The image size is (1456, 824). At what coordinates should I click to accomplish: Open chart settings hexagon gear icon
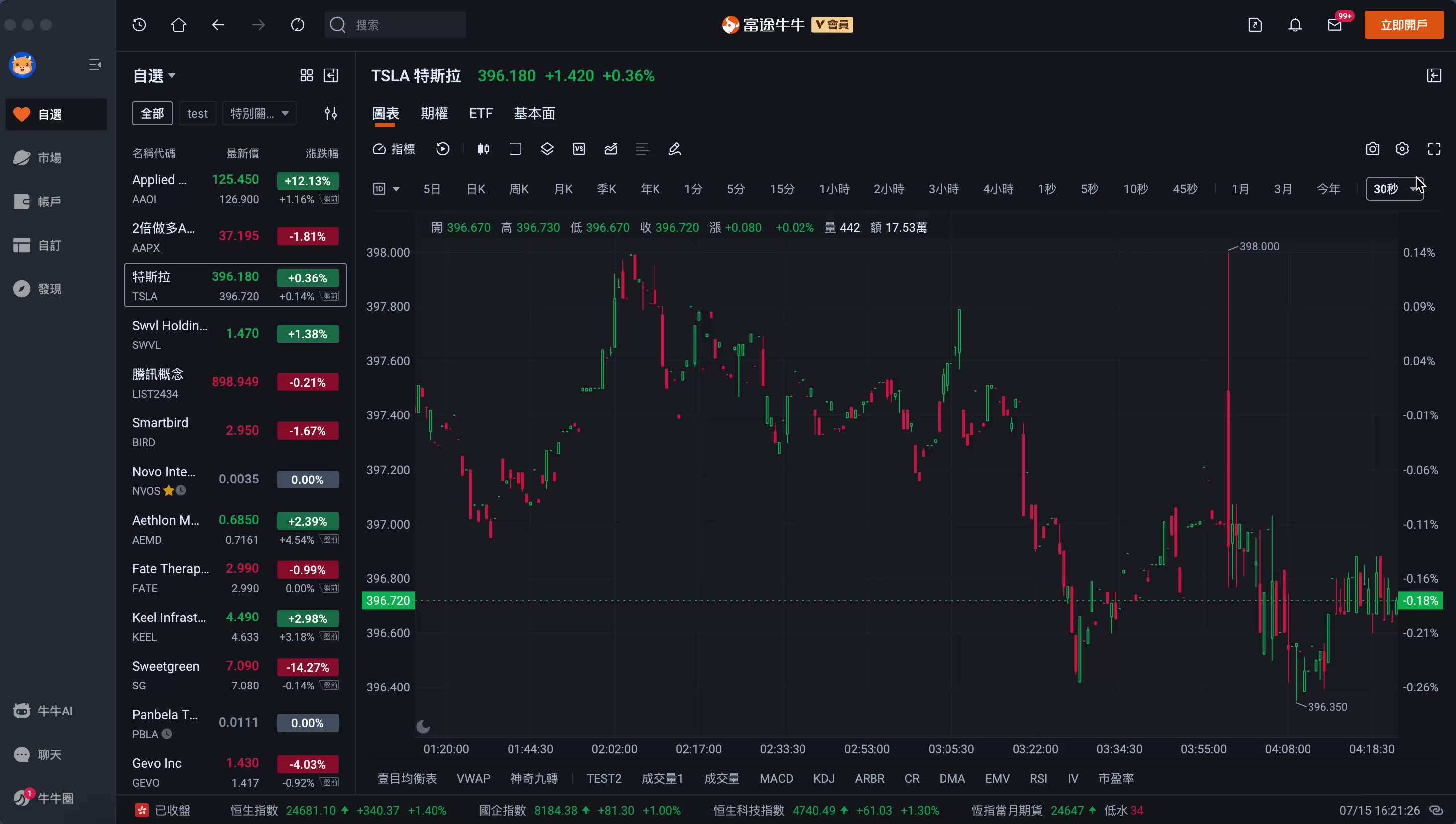point(1402,149)
